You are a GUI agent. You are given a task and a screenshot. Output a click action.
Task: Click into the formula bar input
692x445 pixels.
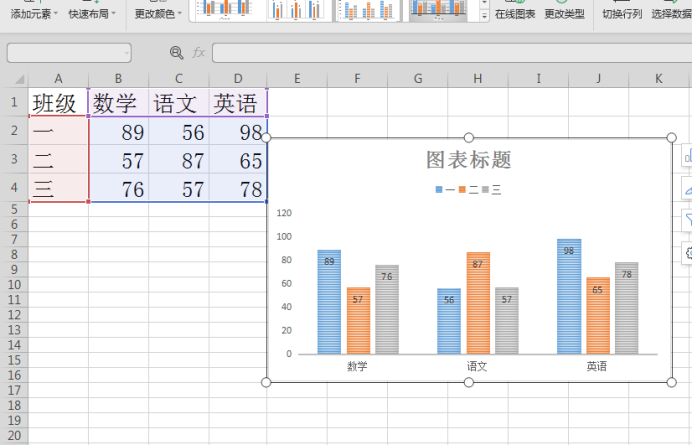pyautogui.click(x=452, y=53)
